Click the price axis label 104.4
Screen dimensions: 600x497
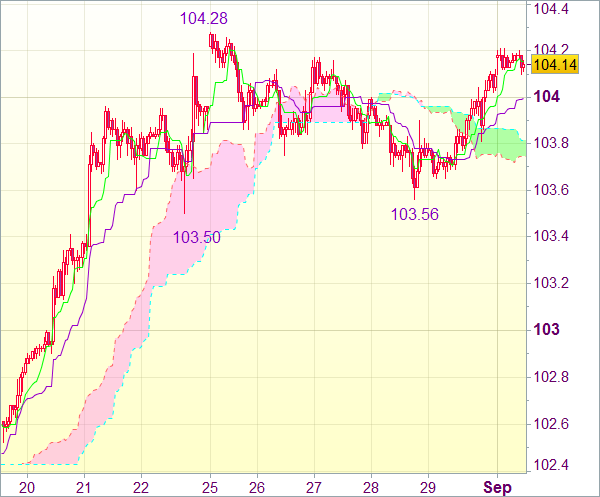(551, 9)
